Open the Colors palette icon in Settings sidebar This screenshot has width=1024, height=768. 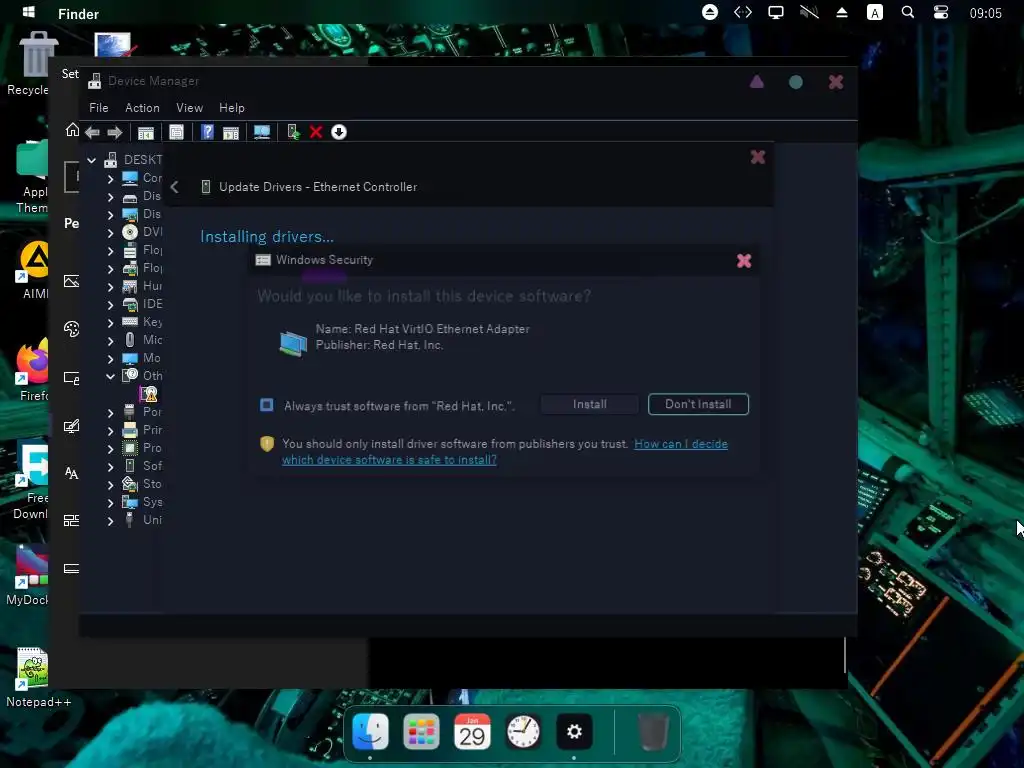[x=71, y=328]
